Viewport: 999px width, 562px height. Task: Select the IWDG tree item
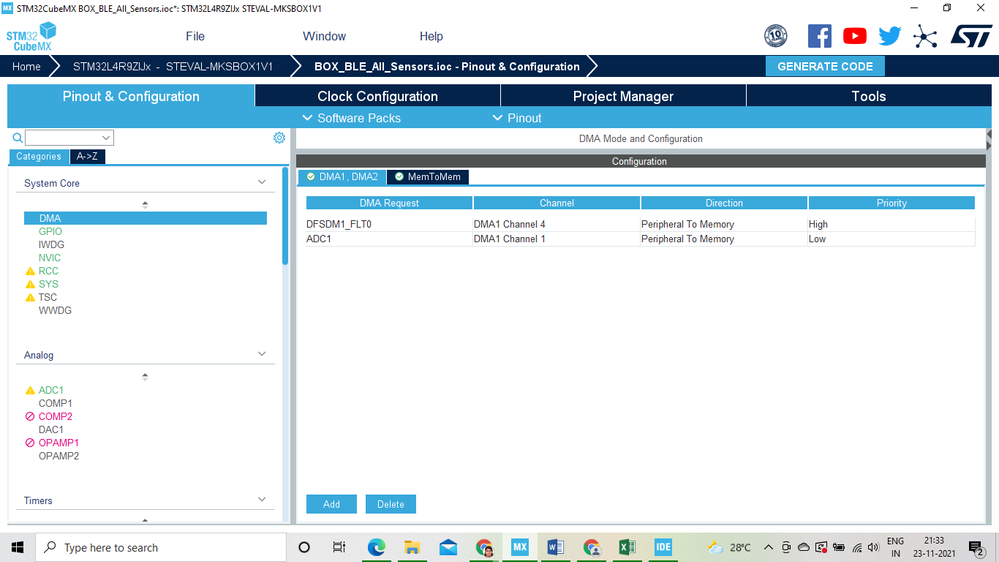pyautogui.click(x=52, y=245)
